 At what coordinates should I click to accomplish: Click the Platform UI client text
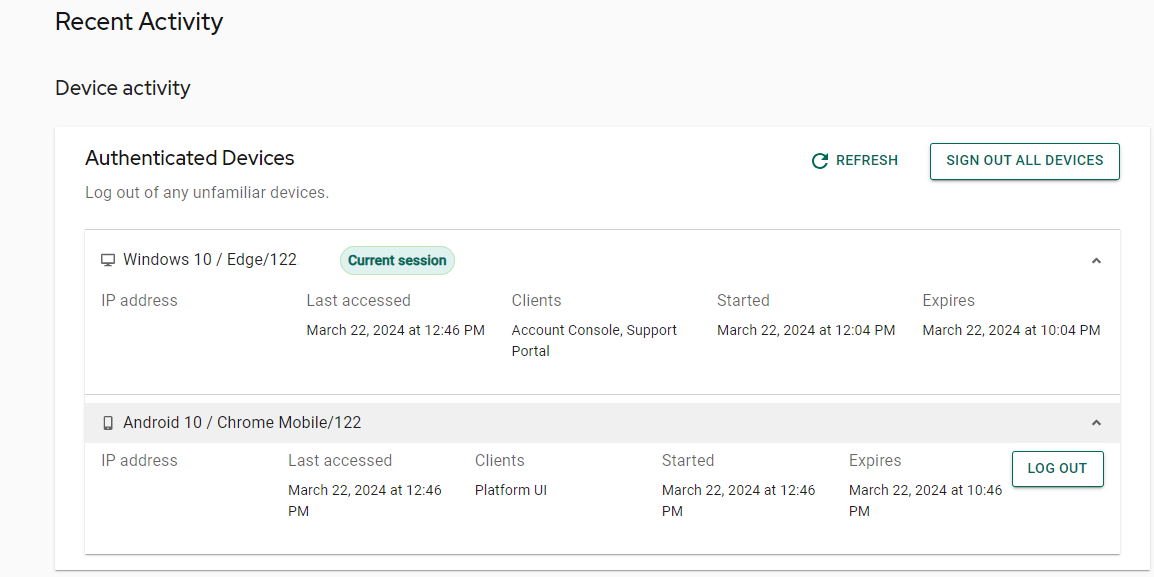pyautogui.click(x=511, y=490)
